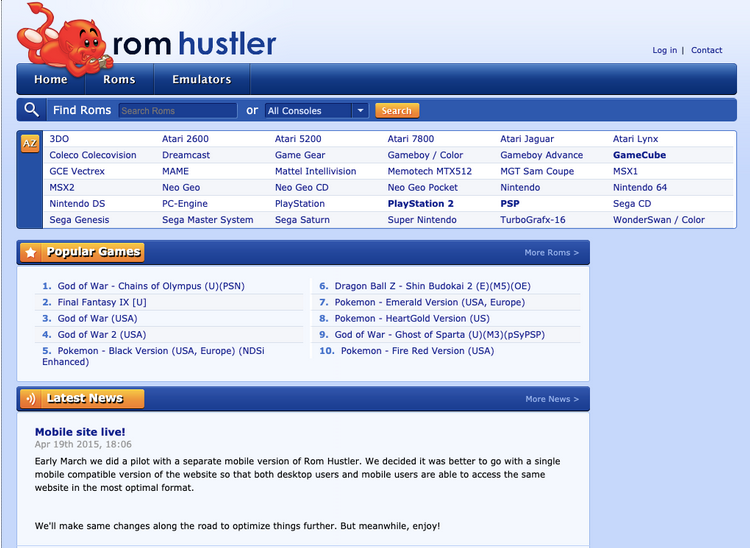Open the All Consoles dropdown

pyautogui.click(x=316, y=110)
